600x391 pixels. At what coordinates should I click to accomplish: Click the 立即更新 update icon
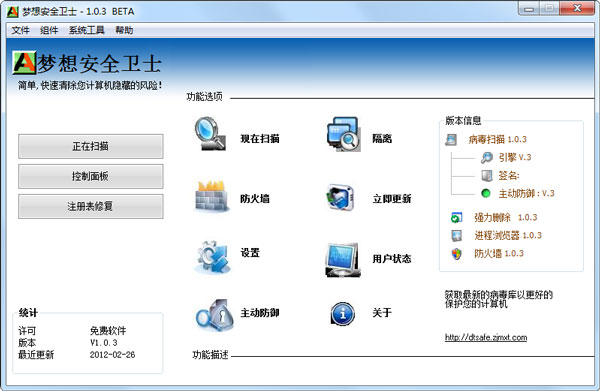tap(340, 197)
